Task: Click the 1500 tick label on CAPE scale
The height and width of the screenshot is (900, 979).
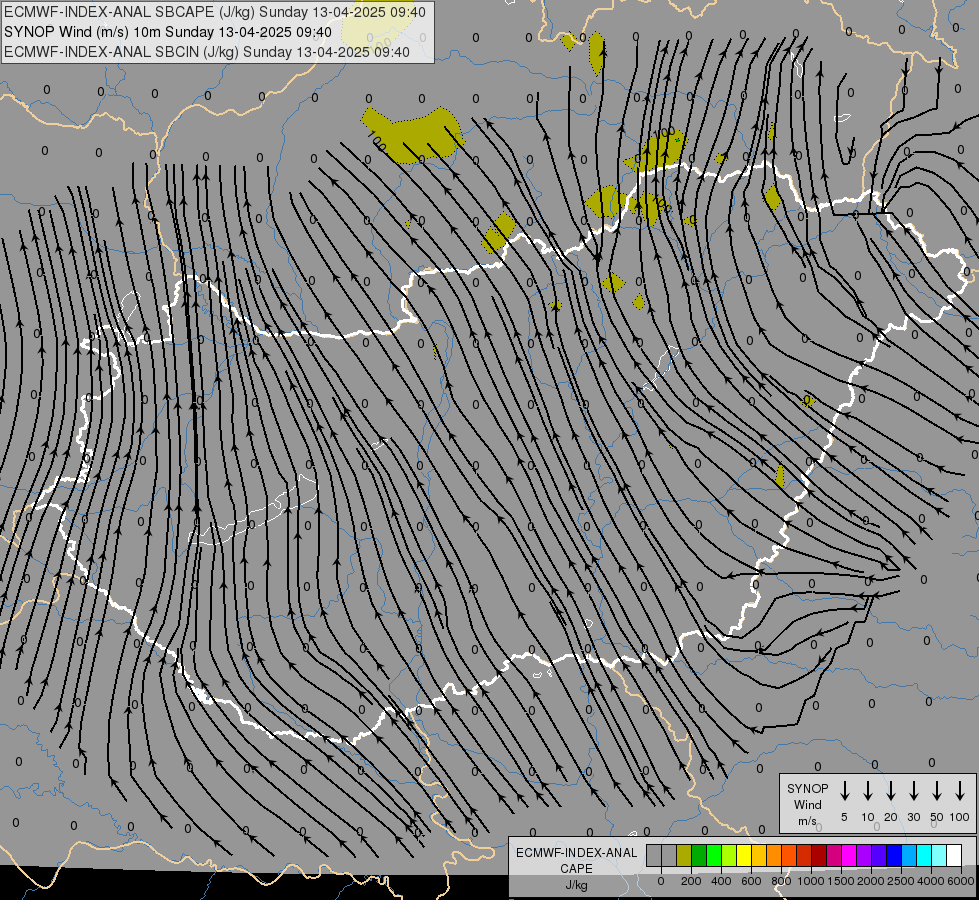Action: tap(841, 881)
